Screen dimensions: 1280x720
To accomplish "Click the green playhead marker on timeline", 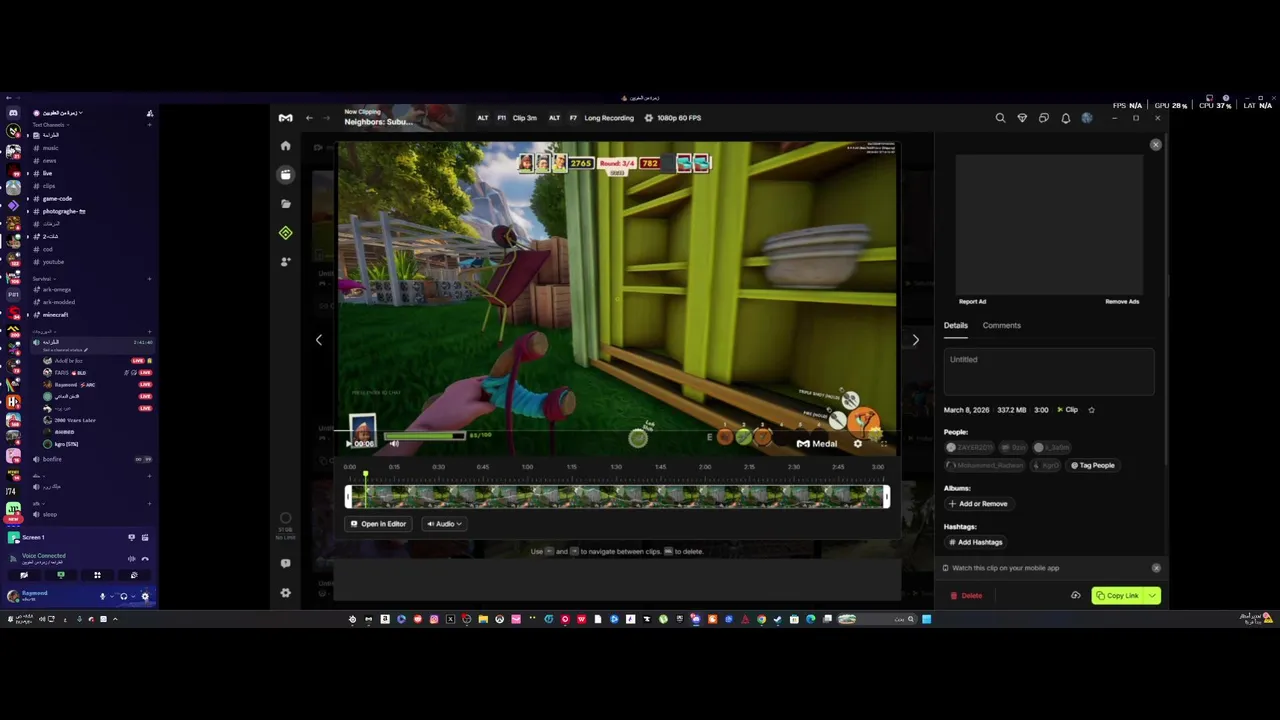I will (x=365, y=474).
